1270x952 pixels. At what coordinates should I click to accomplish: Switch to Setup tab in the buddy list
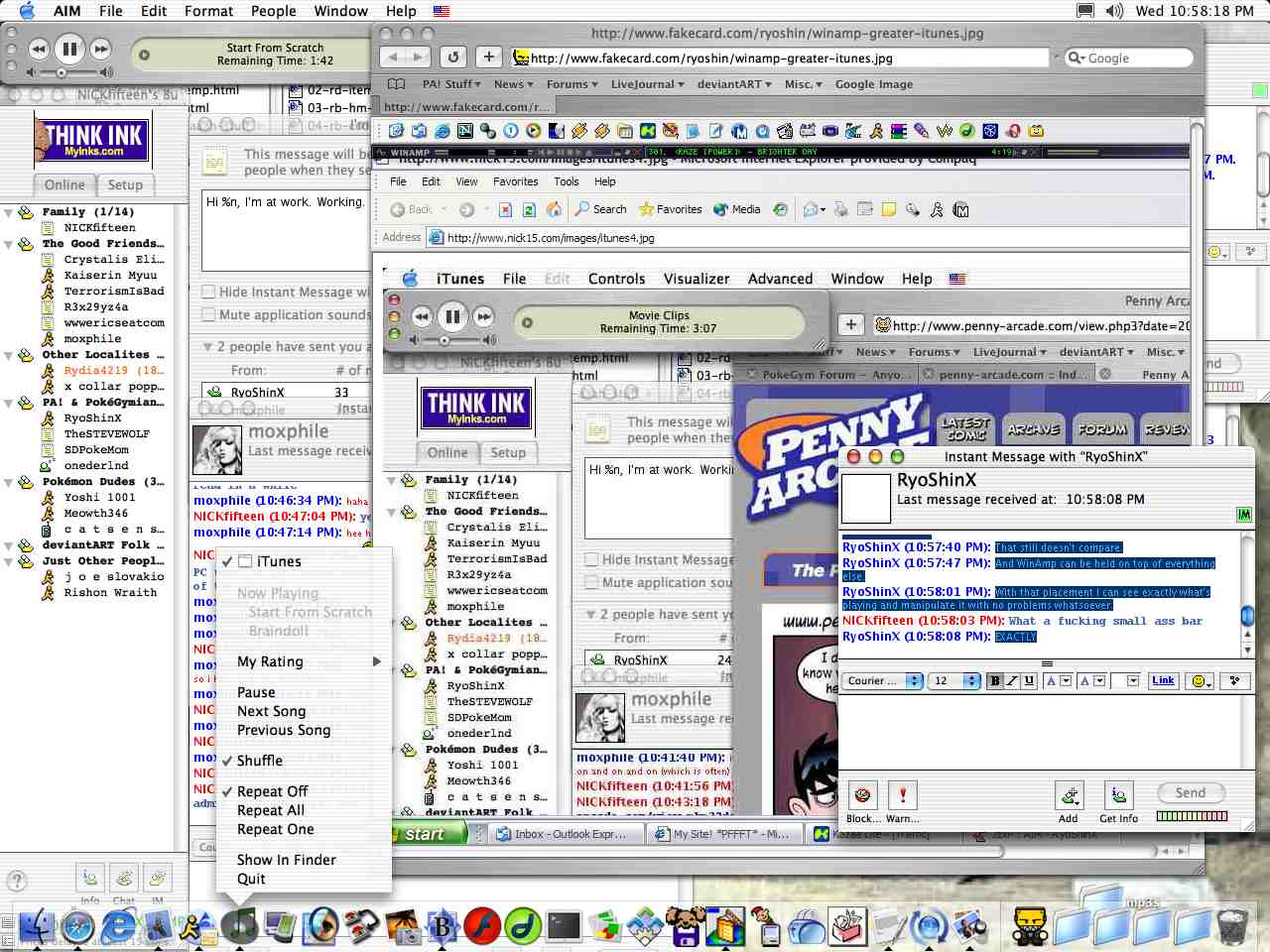[125, 185]
